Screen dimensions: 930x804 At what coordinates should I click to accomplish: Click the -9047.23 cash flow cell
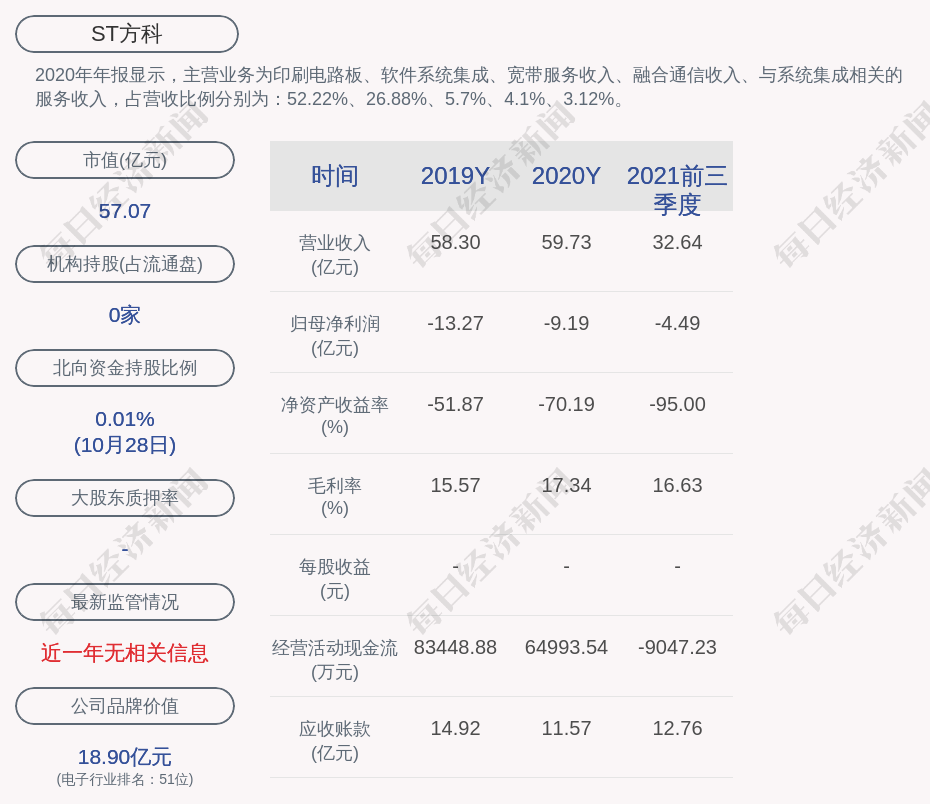click(677, 647)
